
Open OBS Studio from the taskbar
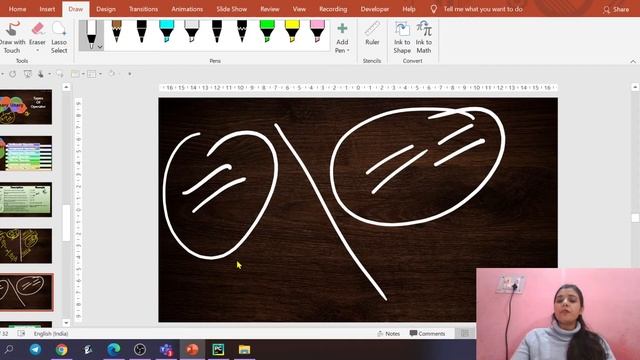140,349
